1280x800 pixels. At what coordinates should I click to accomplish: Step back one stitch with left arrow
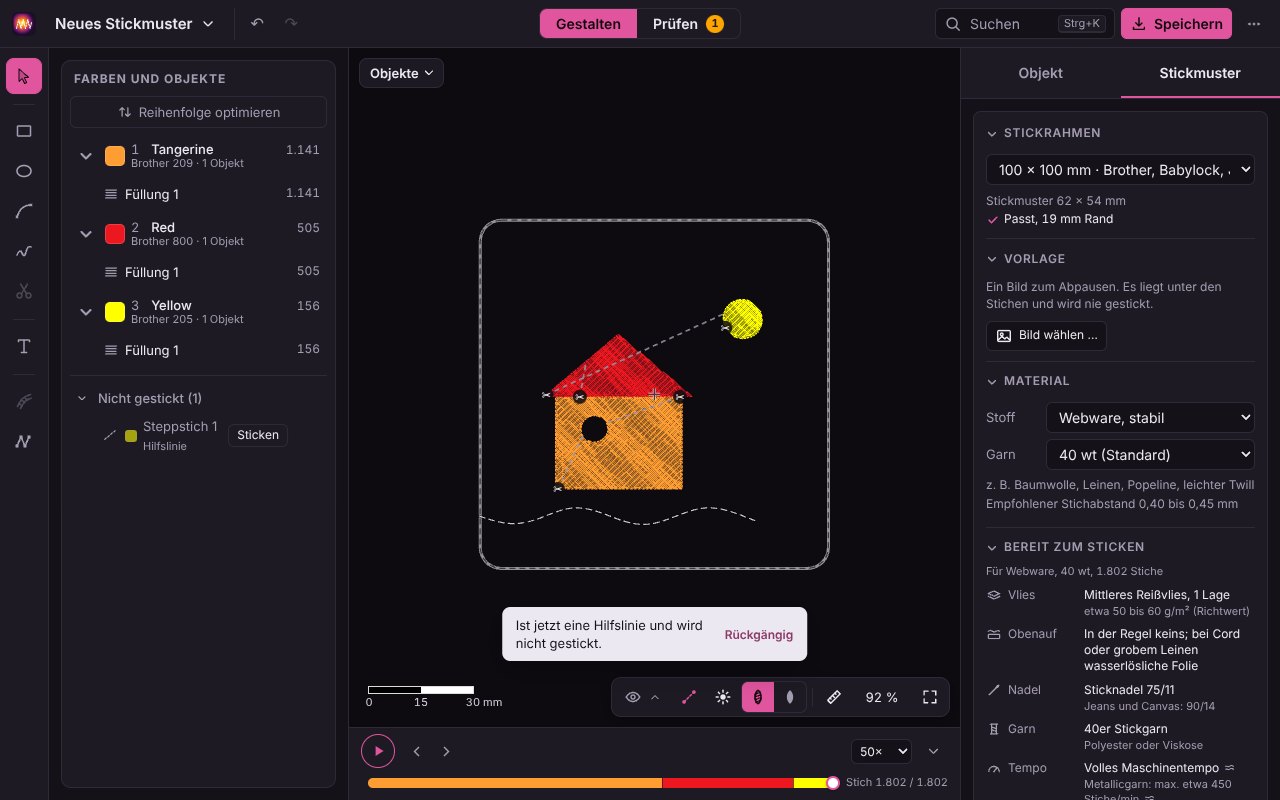(417, 751)
